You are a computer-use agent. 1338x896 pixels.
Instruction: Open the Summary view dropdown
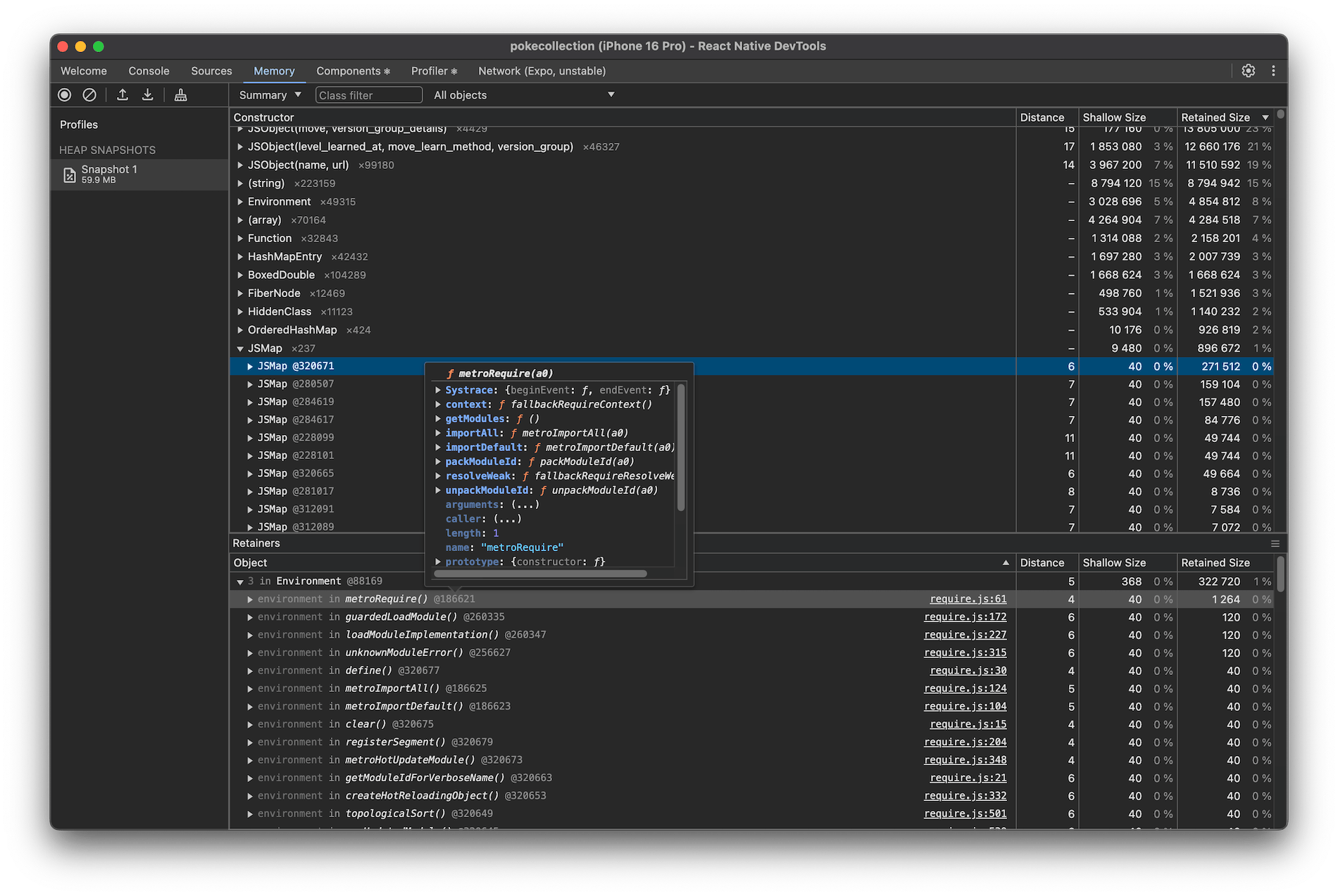[x=270, y=95]
